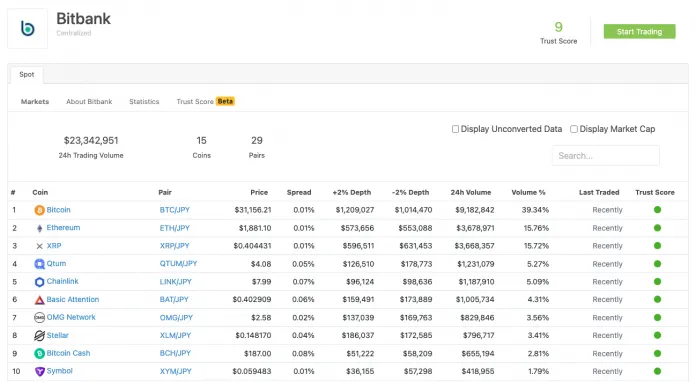
Task: Click green trust score dot for Qtum
Action: pyautogui.click(x=657, y=264)
